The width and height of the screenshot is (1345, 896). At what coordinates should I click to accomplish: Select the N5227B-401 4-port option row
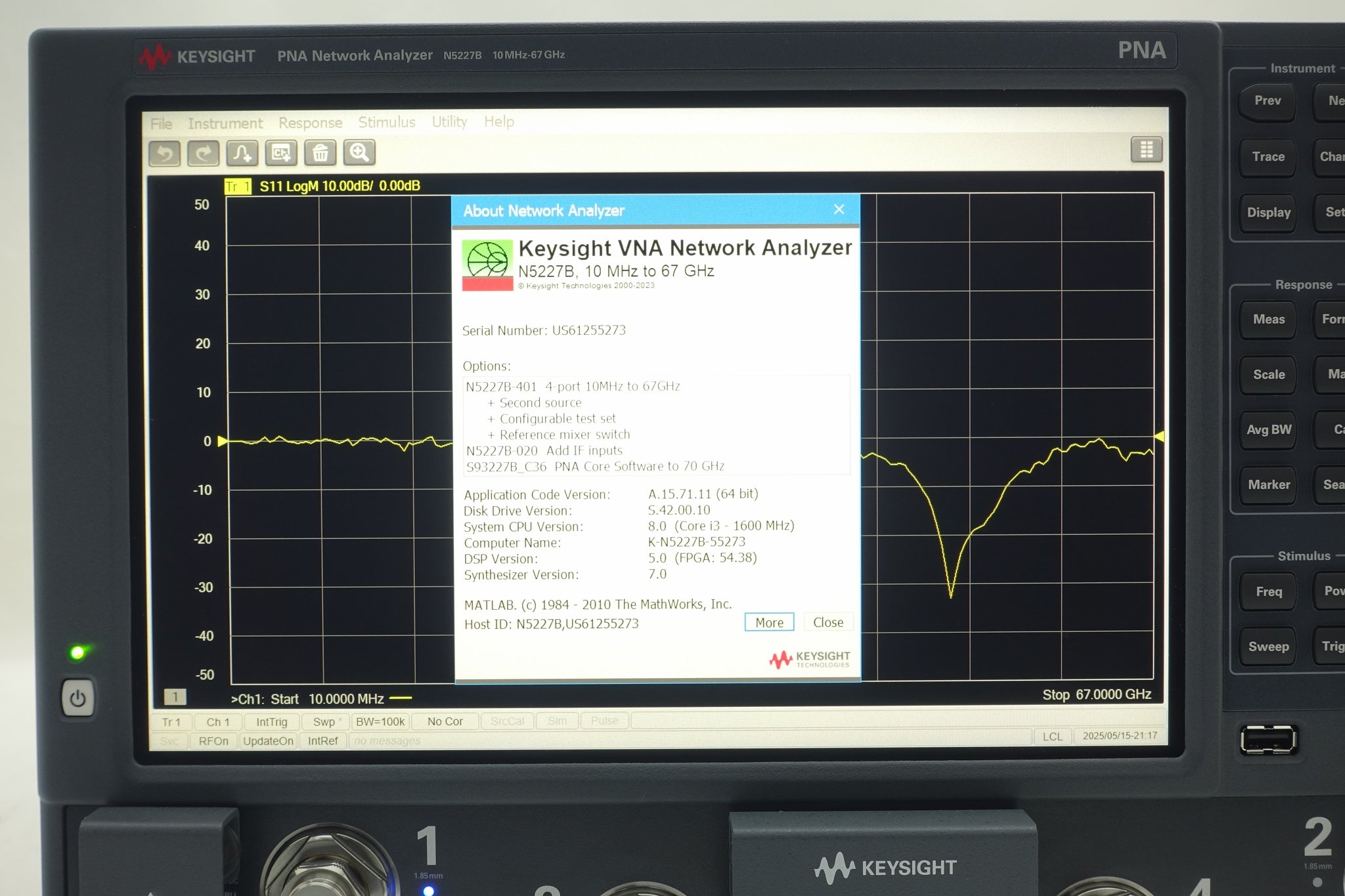[x=573, y=387]
